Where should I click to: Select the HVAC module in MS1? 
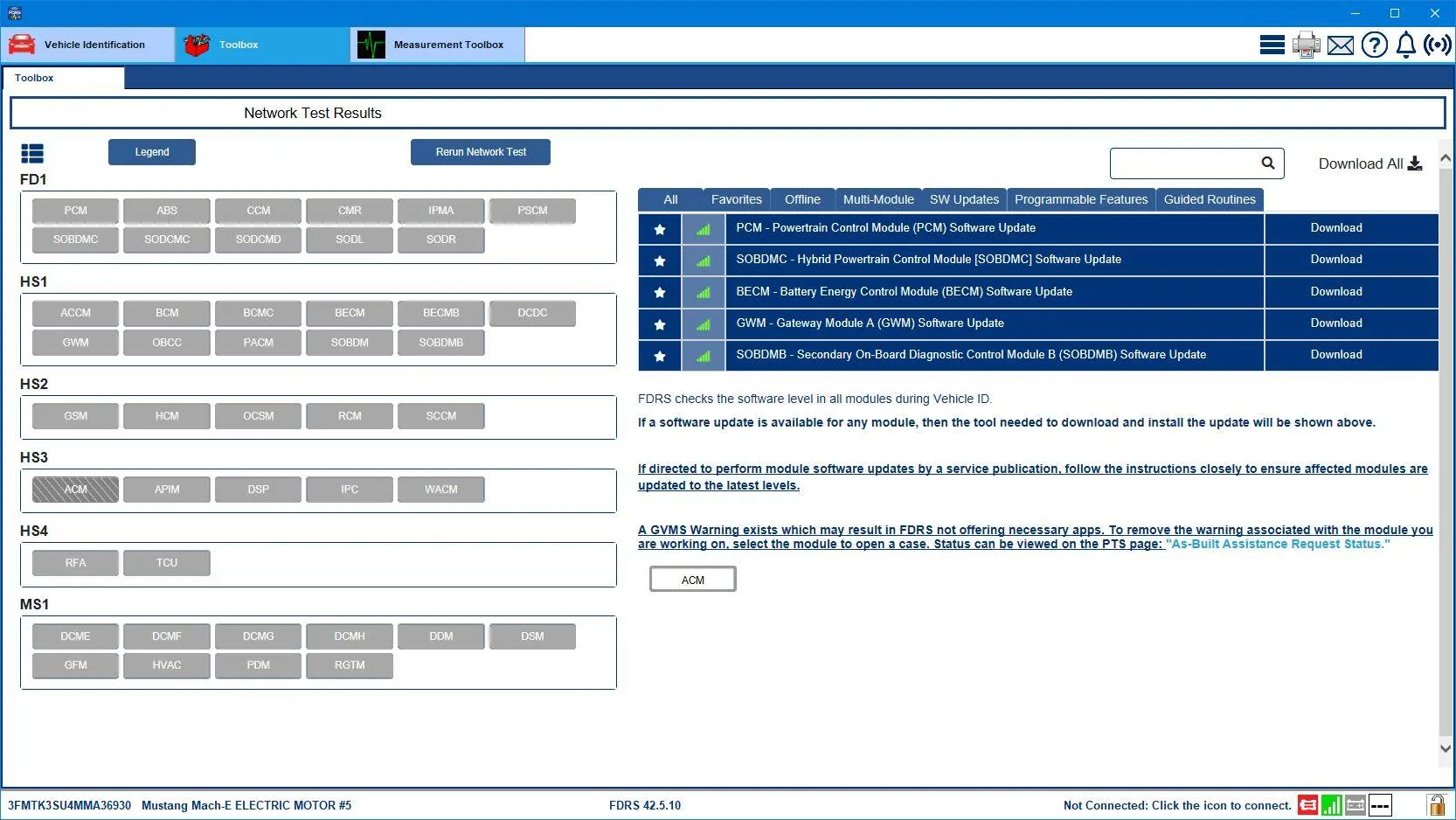point(167,665)
